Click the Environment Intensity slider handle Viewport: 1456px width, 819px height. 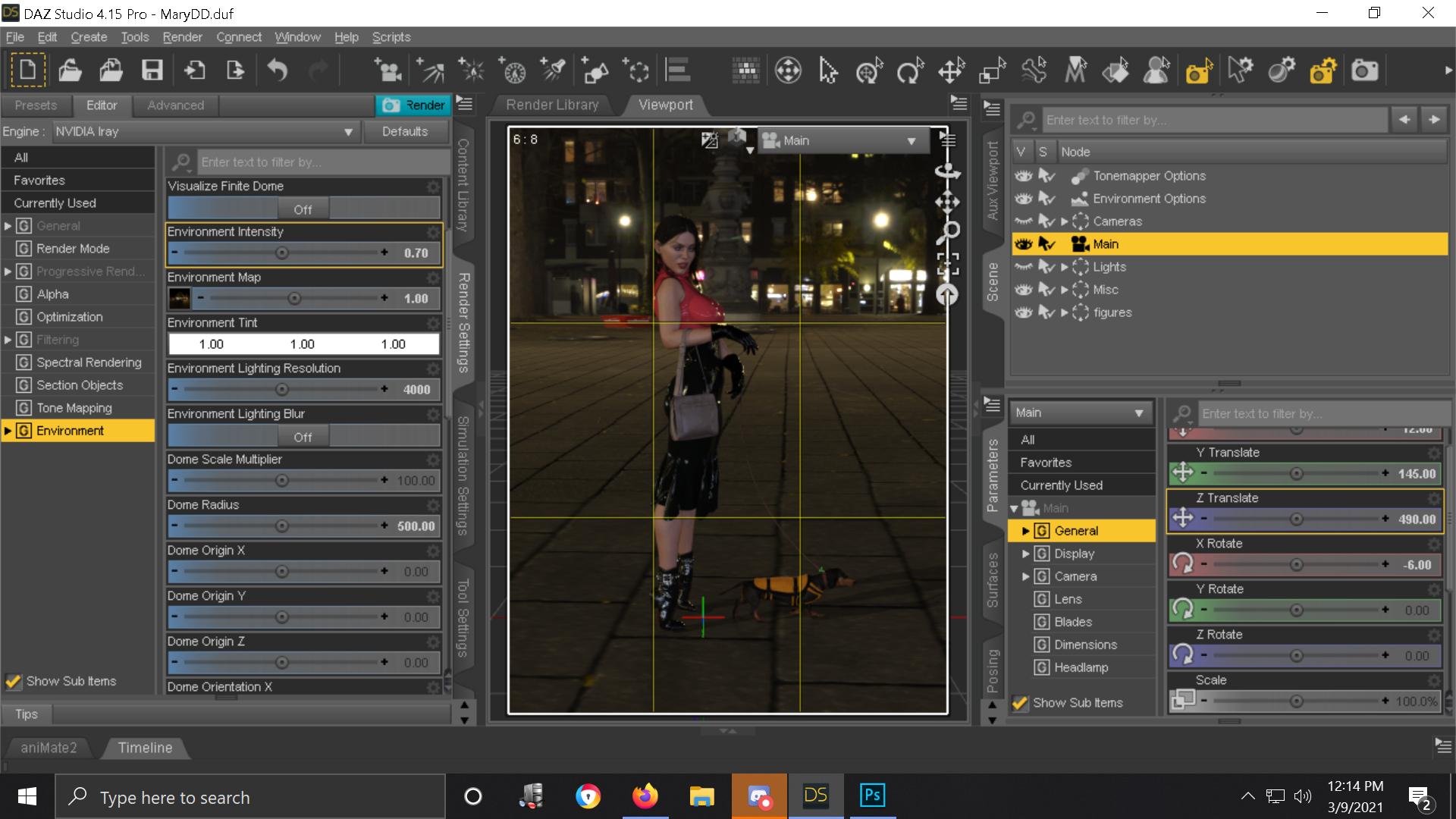tap(281, 253)
